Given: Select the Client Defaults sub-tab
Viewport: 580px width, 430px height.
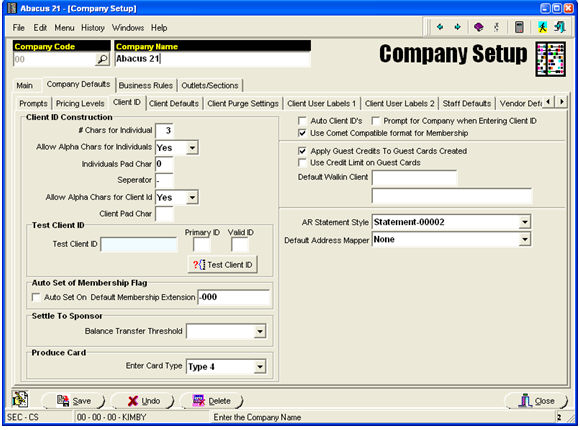Looking at the screenshot, I should pos(174,104).
